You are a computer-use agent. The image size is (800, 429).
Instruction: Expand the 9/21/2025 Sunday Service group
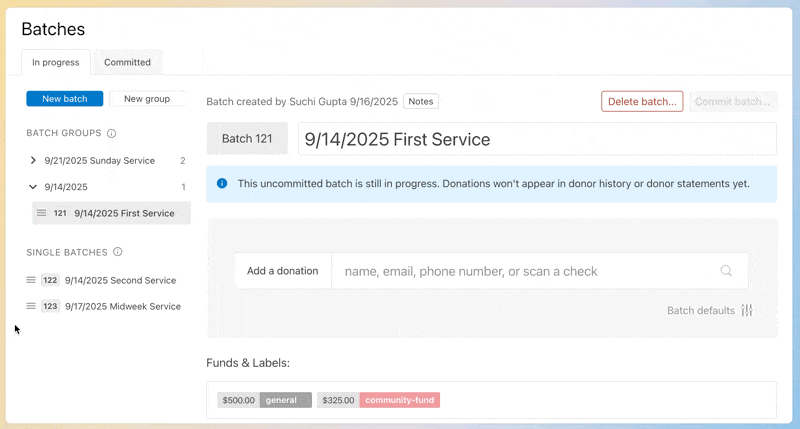tap(33, 160)
